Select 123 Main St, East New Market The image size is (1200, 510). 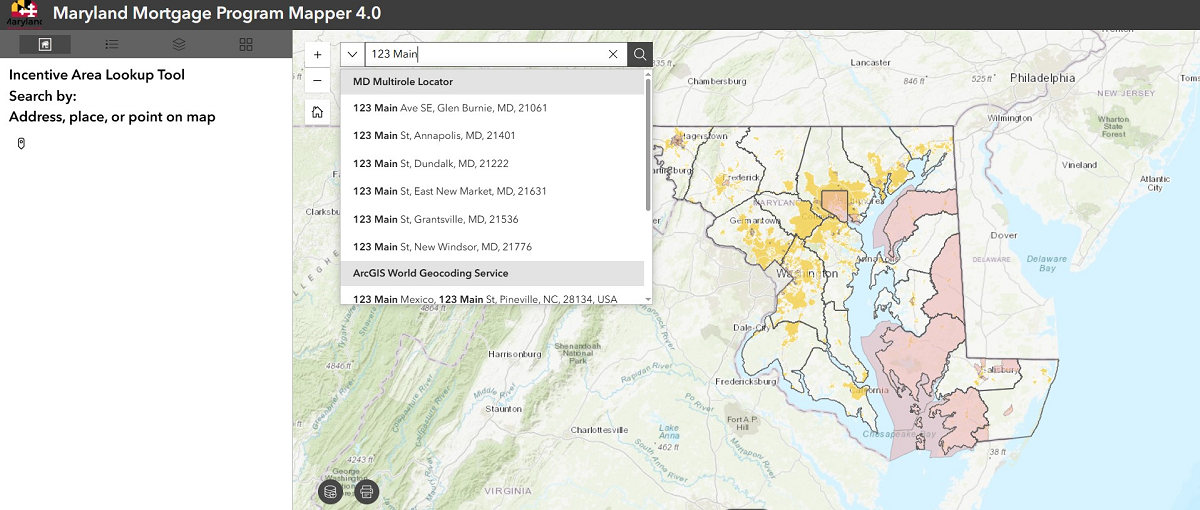tap(449, 192)
